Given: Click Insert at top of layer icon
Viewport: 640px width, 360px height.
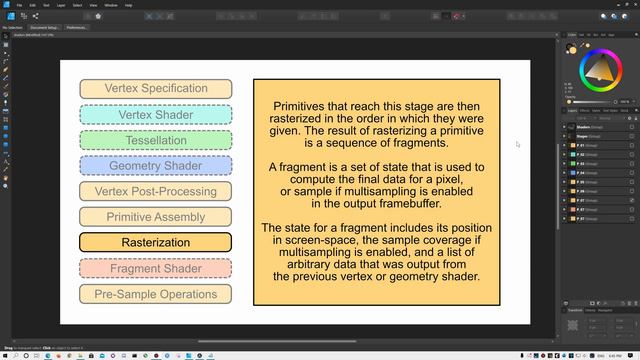Looking at the screenshot, I should tap(614, 16).
